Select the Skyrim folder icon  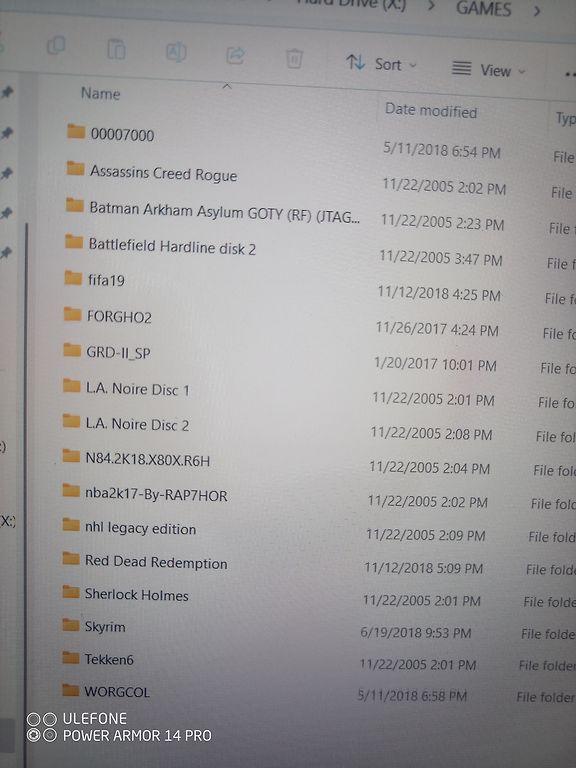(71, 624)
